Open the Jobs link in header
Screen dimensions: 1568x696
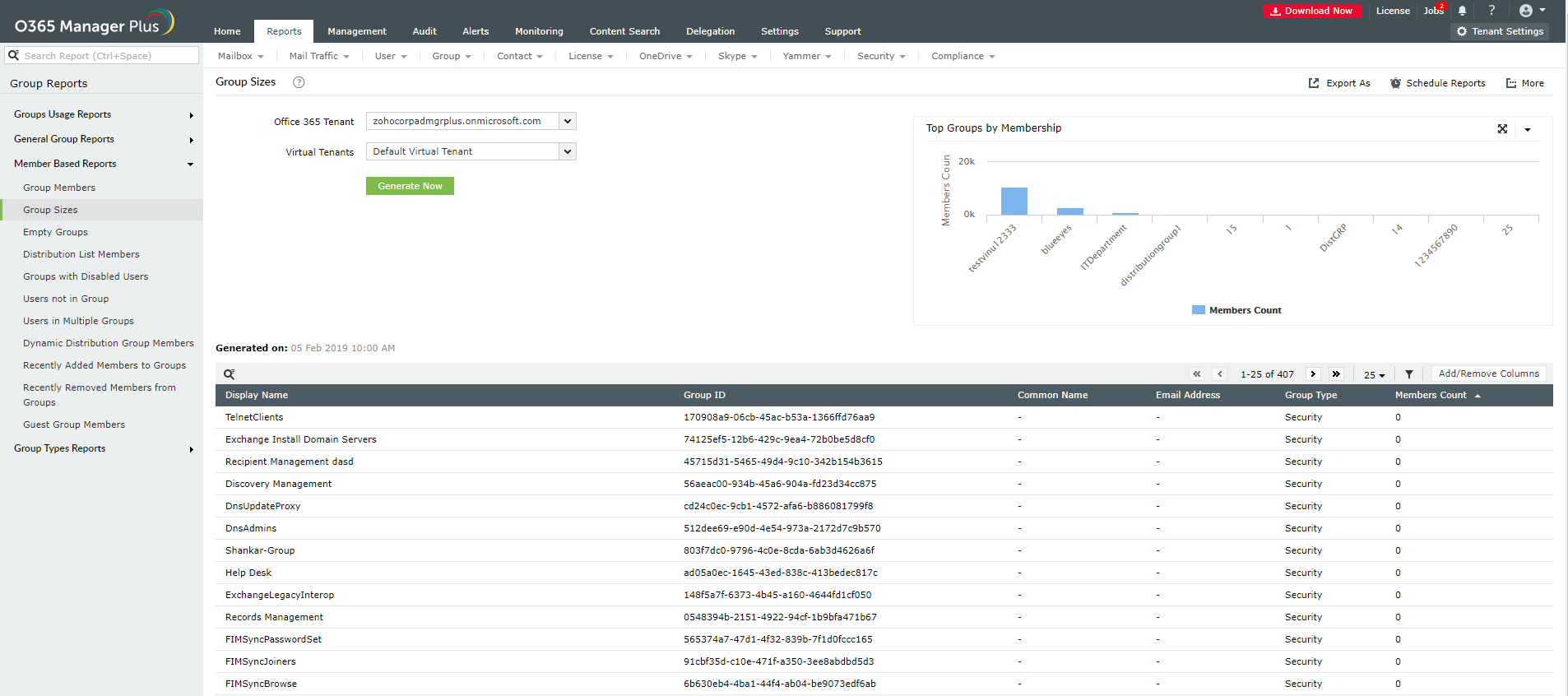pos(1434,11)
